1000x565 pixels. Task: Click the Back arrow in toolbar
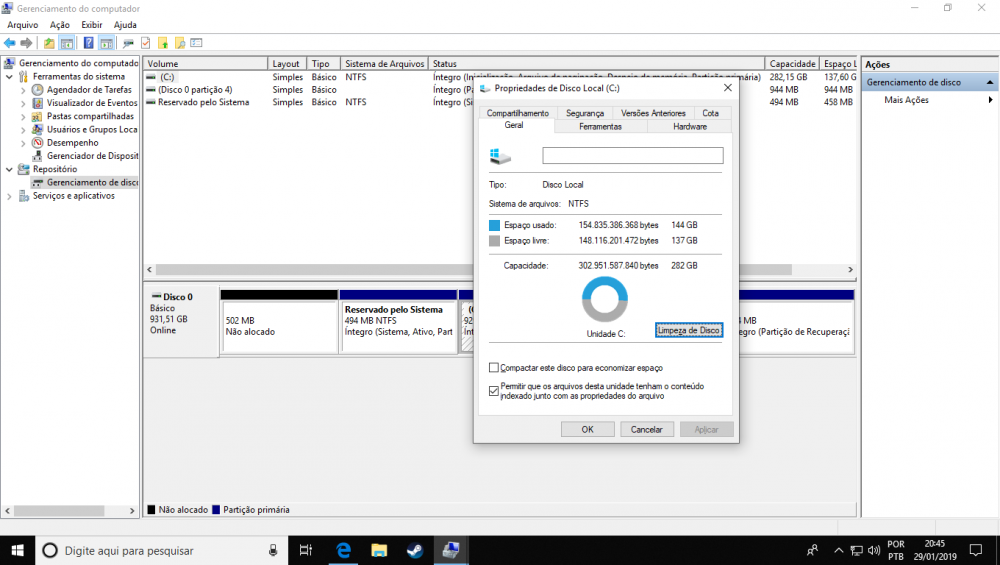pyautogui.click(x=10, y=43)
